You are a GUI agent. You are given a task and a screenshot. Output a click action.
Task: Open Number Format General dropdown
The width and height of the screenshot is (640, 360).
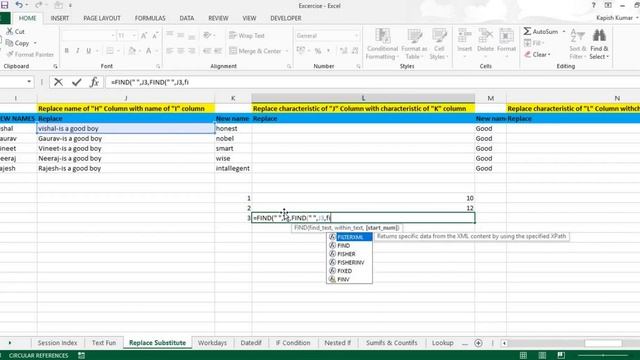tap(356, 36)
